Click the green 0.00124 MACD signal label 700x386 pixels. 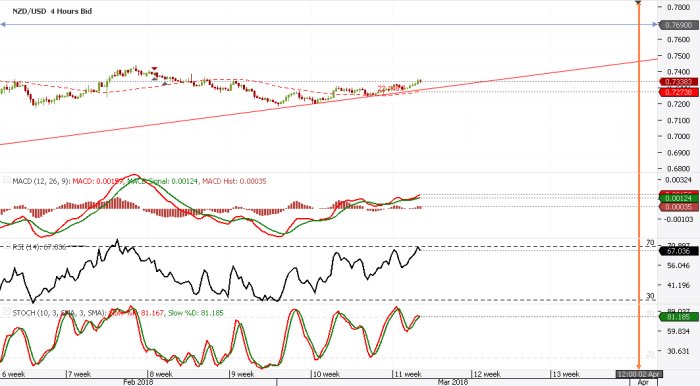click(x=679, y=198)
